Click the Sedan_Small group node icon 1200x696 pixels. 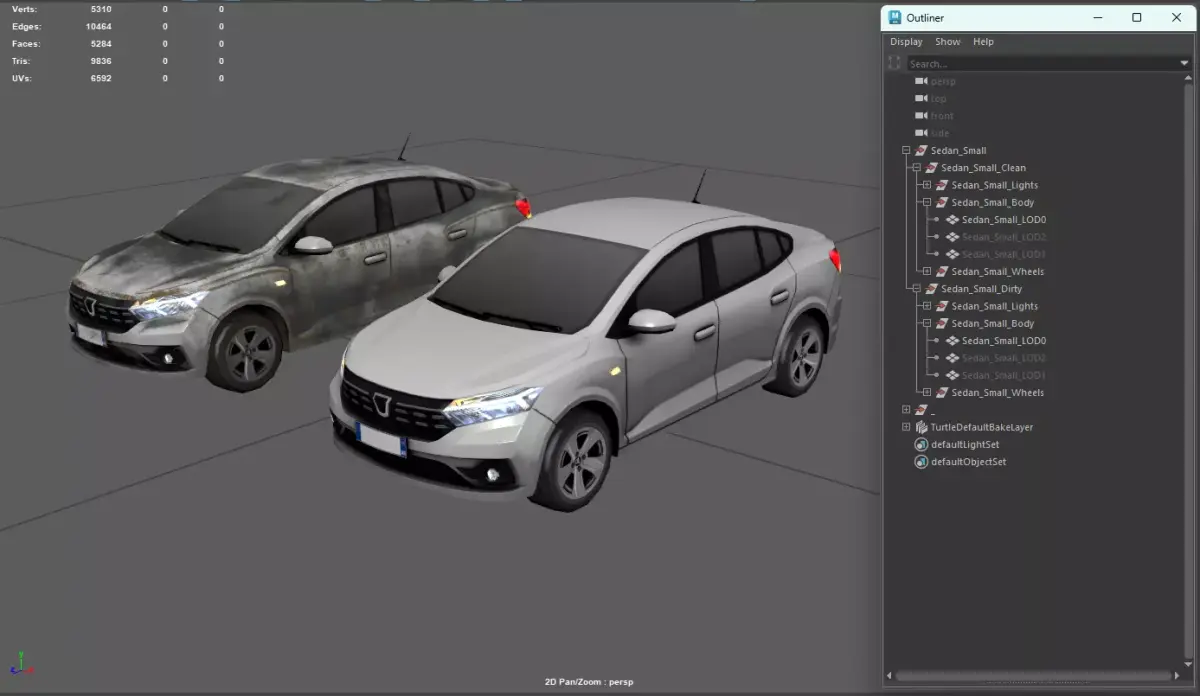pyautogui.click(x=921, y=150)
